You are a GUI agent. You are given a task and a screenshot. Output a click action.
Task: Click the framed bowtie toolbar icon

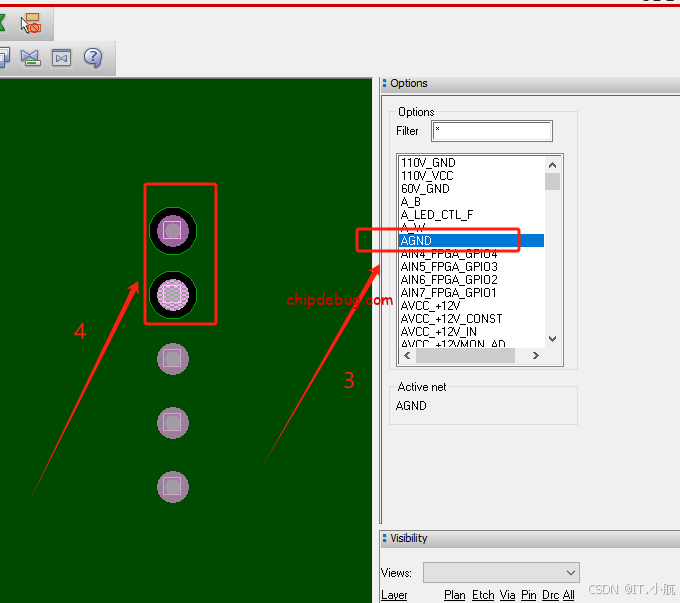pyautogui.click(x=62, y=58)
